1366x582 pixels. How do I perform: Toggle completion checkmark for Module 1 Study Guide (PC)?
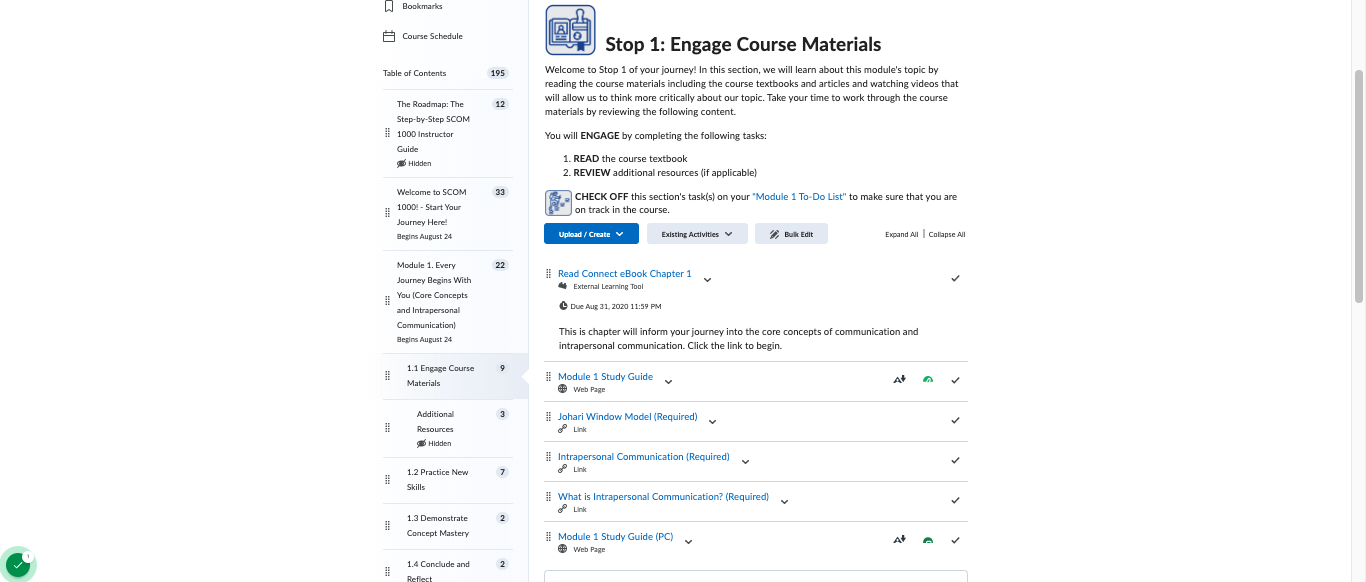click(955, 540)
